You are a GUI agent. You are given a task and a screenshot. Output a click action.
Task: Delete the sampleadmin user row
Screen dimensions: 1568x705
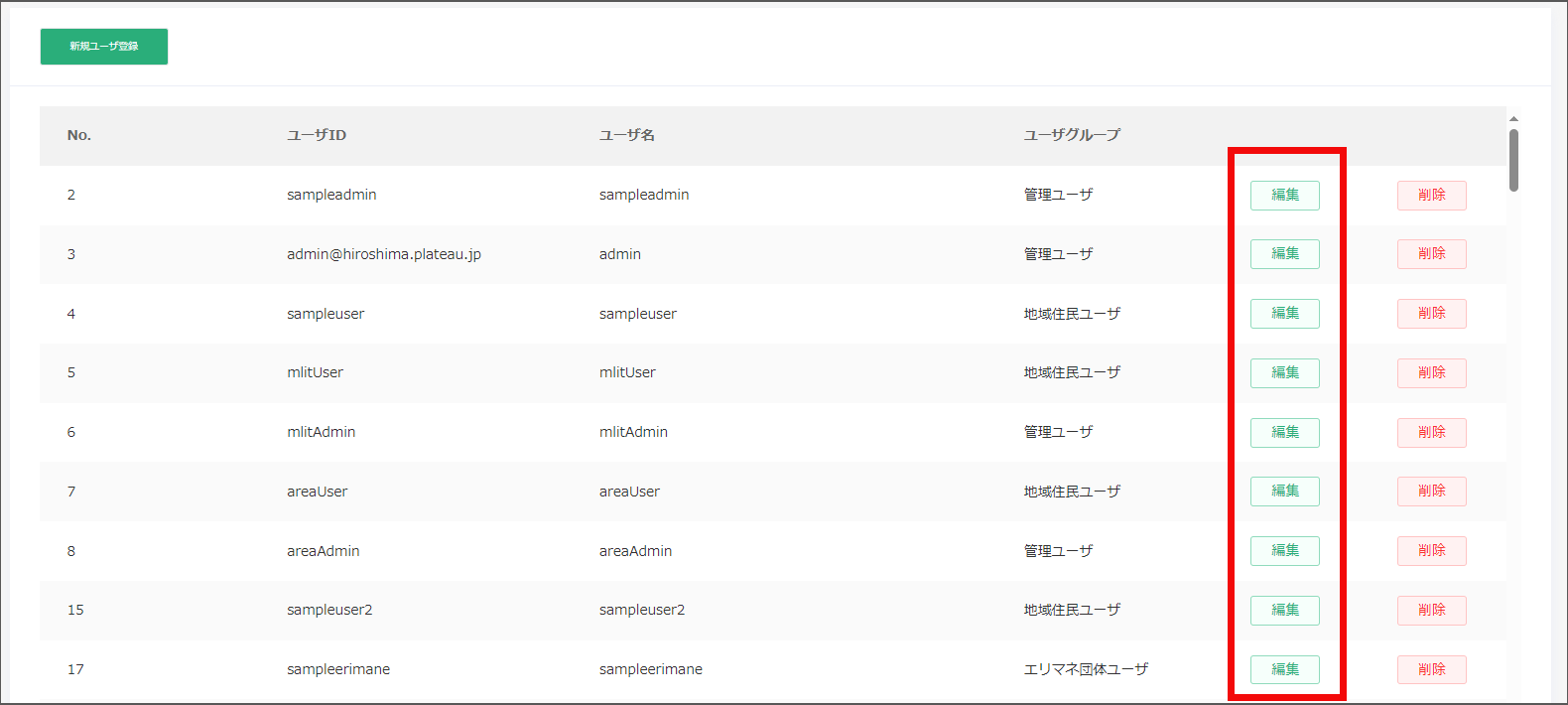[1431, 195]
